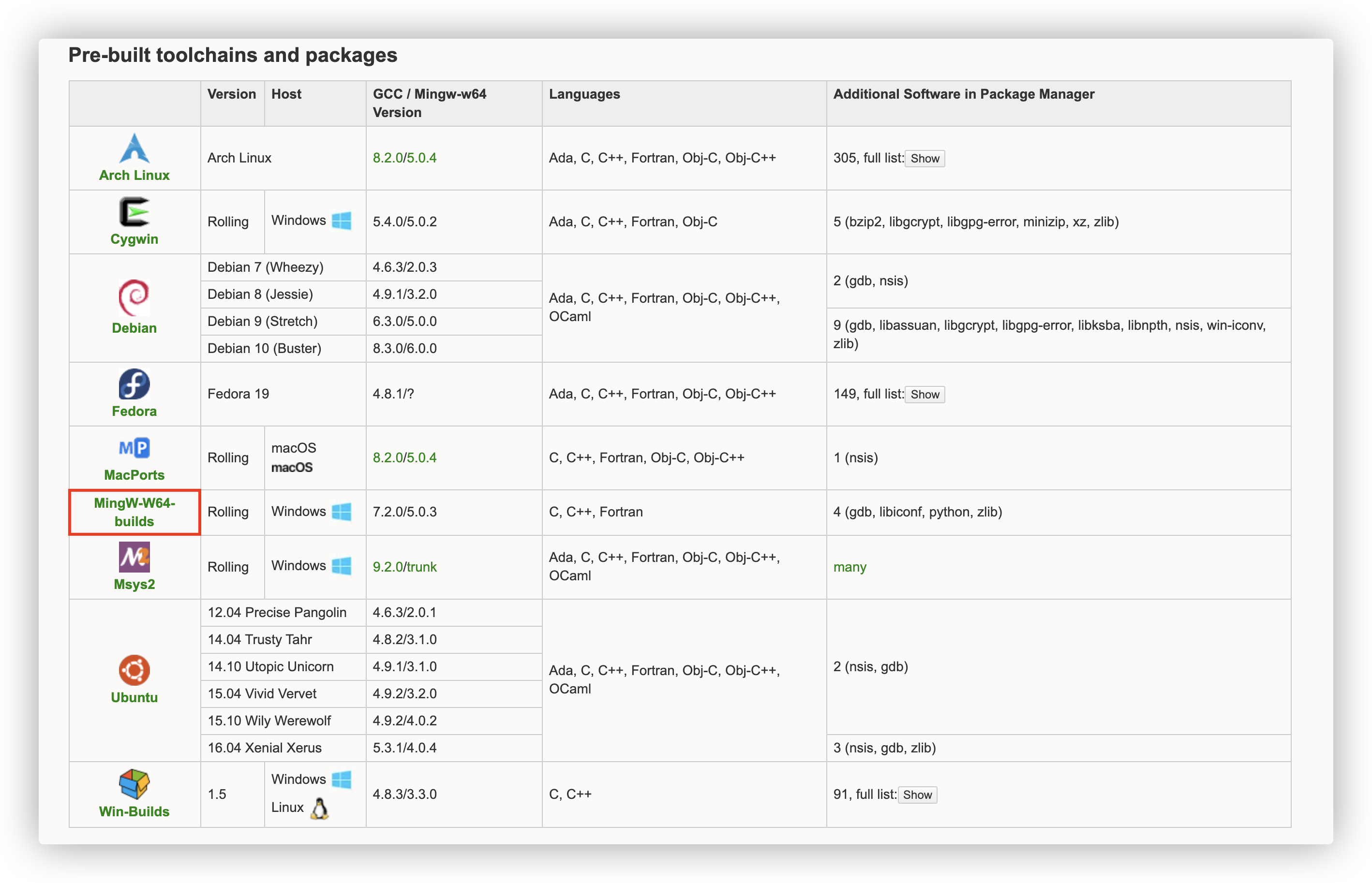Viewport: 1372px width, 883px height.
Task: Click the Ubuntu text link
Action: pyautogui.click(x=134, y=697)
